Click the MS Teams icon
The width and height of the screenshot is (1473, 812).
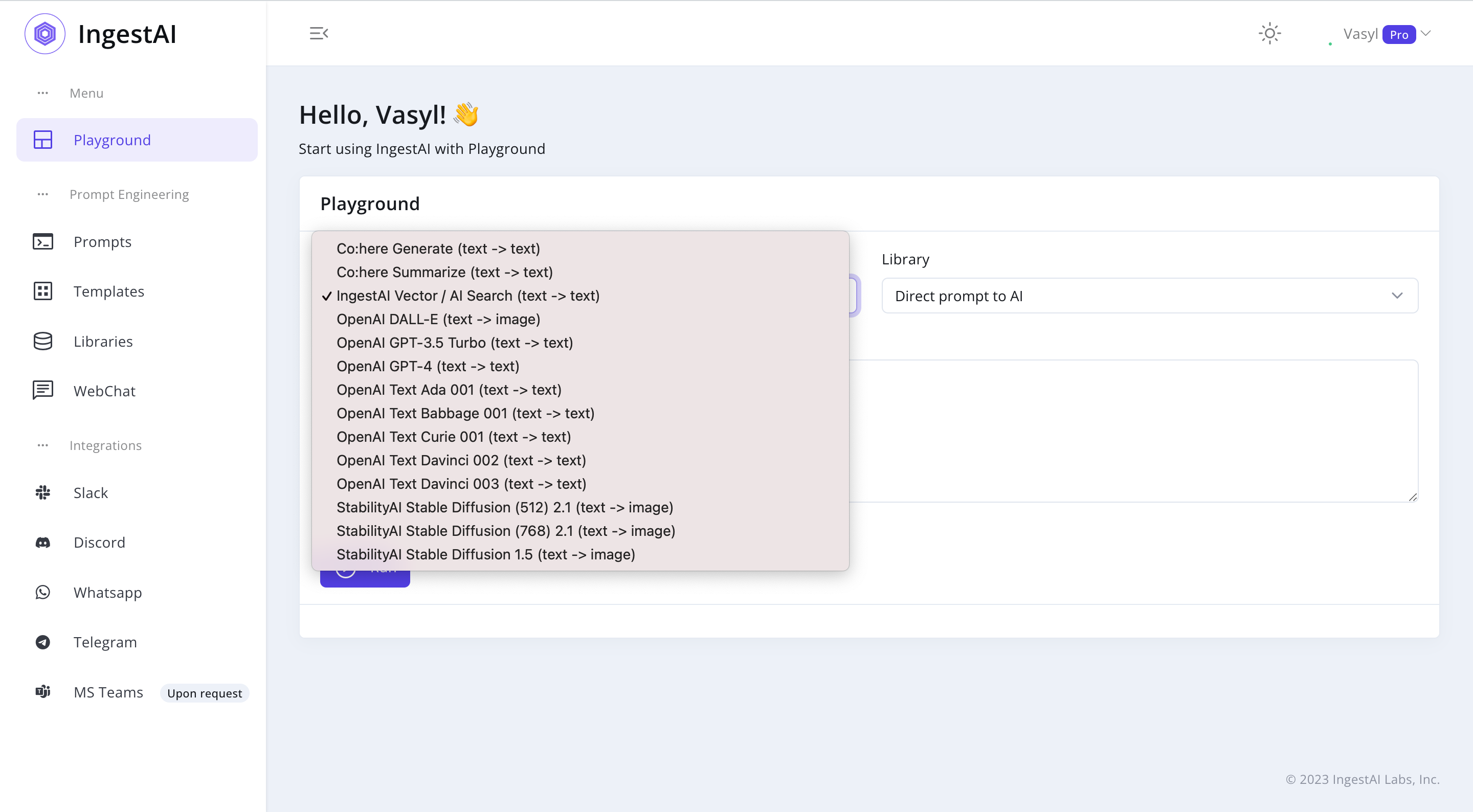tap(43, 691)
